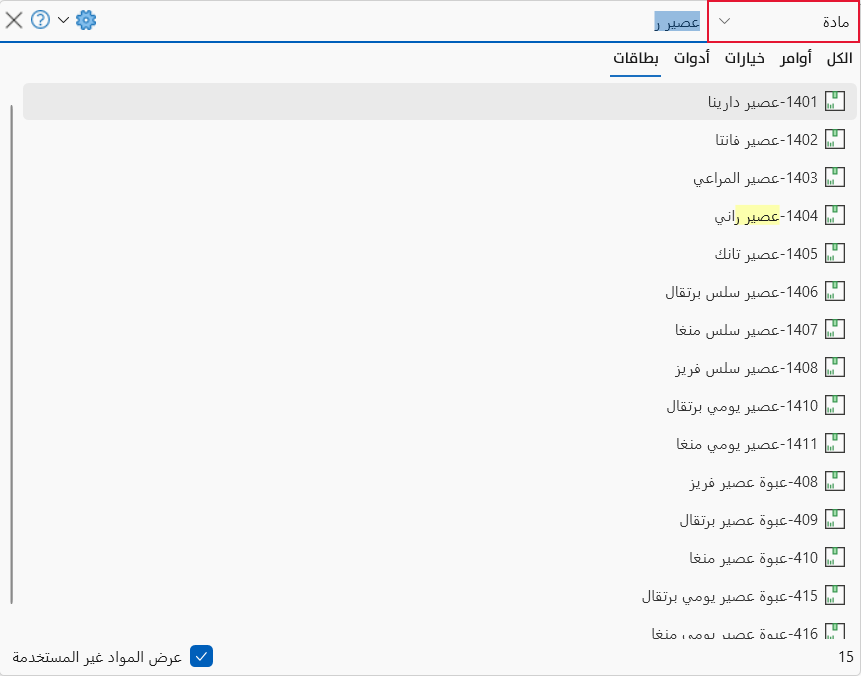The image size is (861, 678).
Task: Click the item icon beside 1404-عصير راني
Action: (x=835, y=215)
